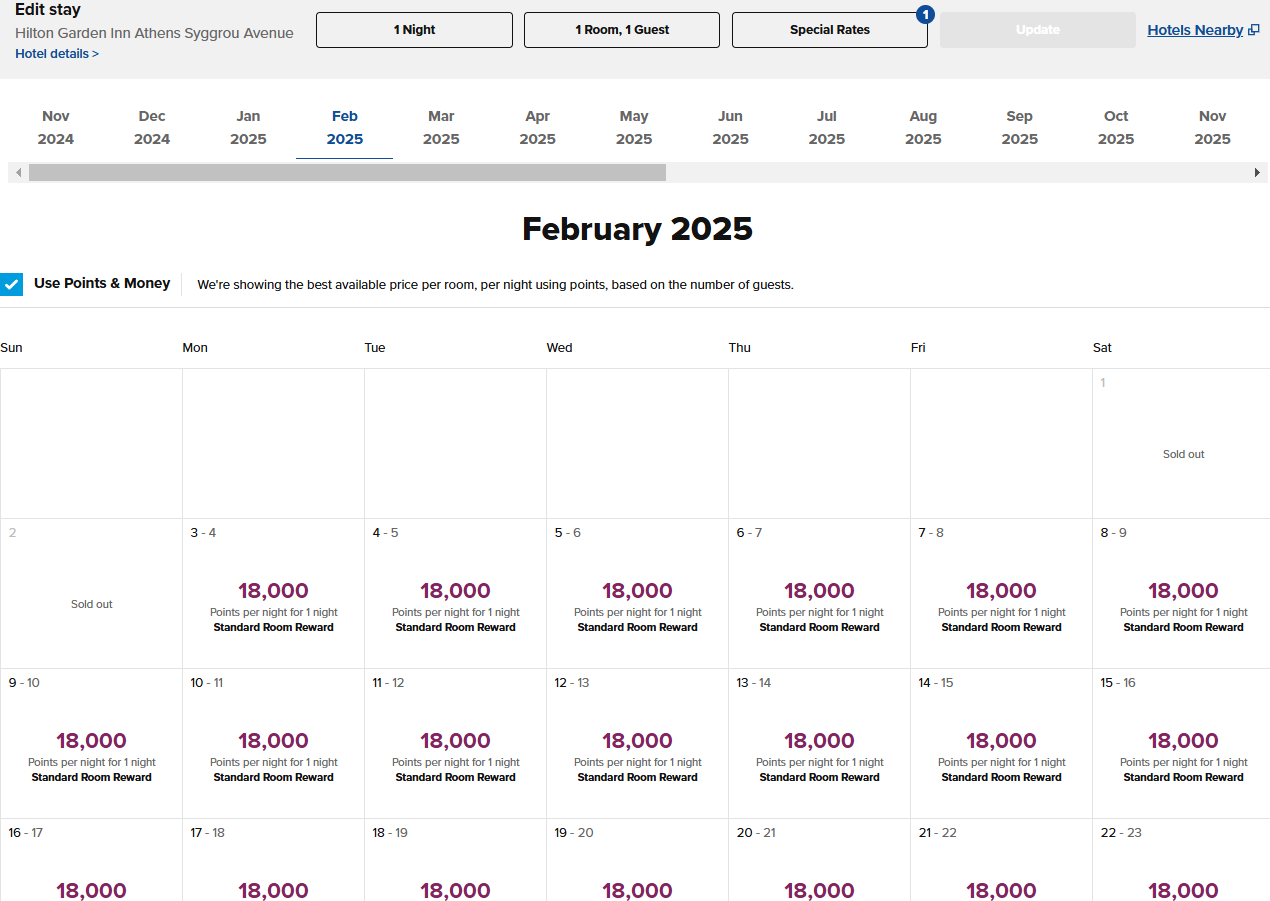Click the left arrow of month scrollbar
1270x901 pixels.
[18, 173]
